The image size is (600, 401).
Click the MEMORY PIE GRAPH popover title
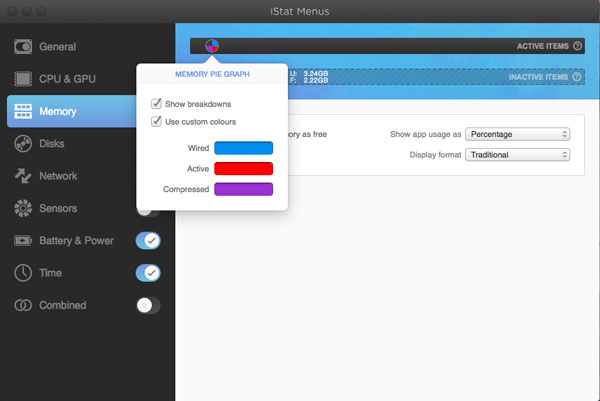(212, 74)
